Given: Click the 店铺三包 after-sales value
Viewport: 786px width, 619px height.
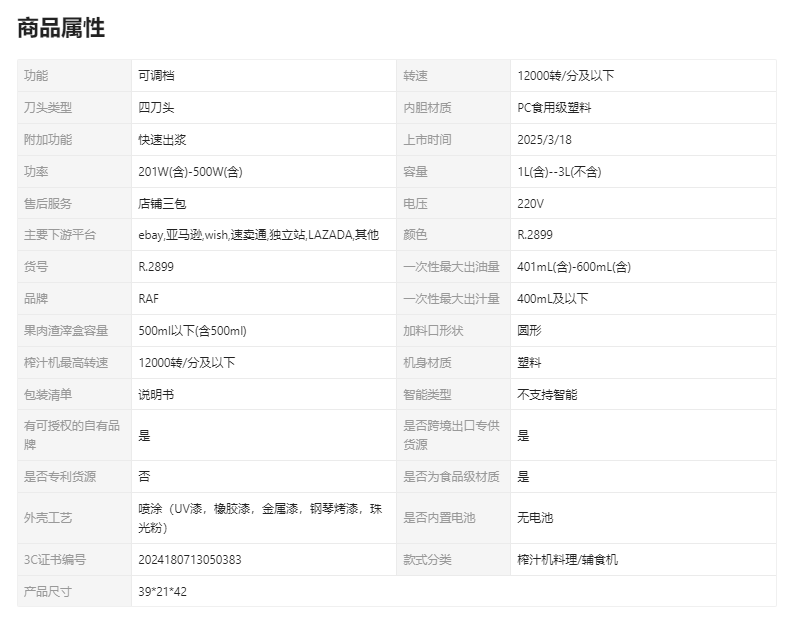Looking at the screenshot, I should point(162,204).
